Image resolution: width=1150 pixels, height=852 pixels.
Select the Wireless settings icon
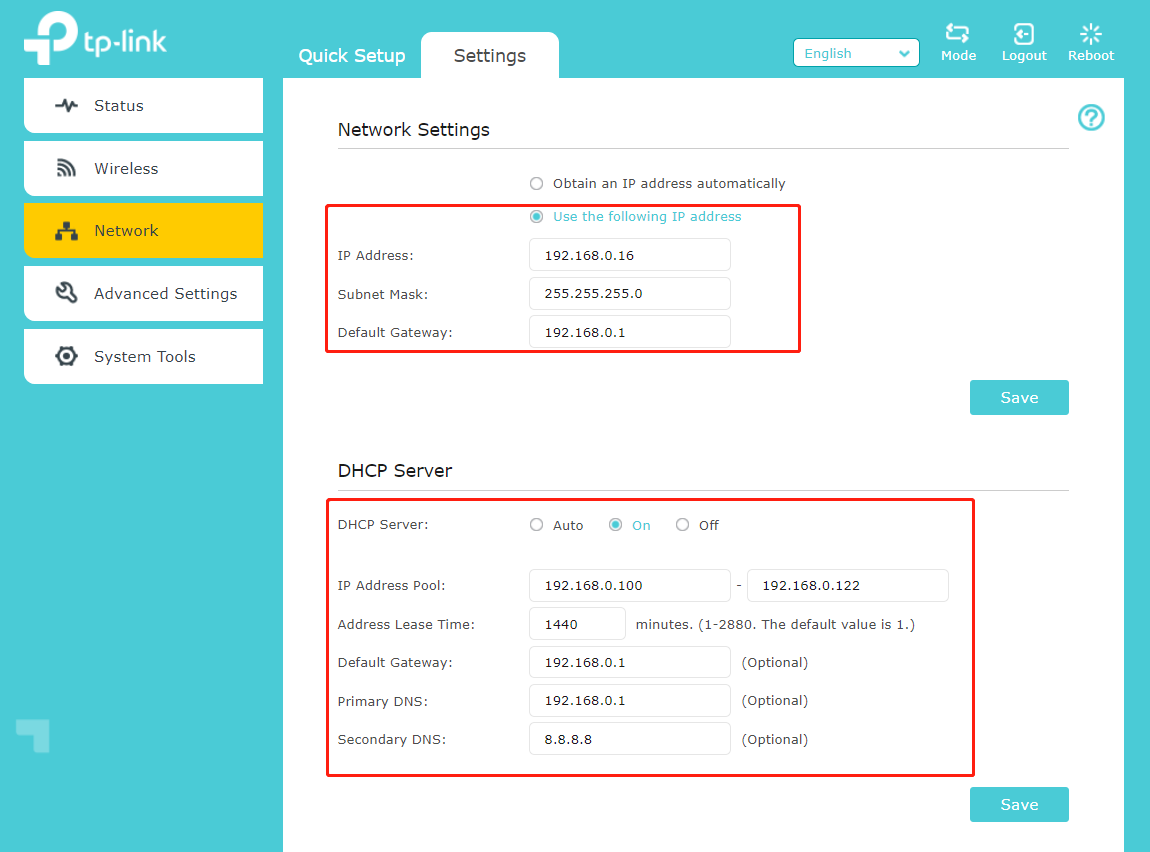[x=65, y=168]
